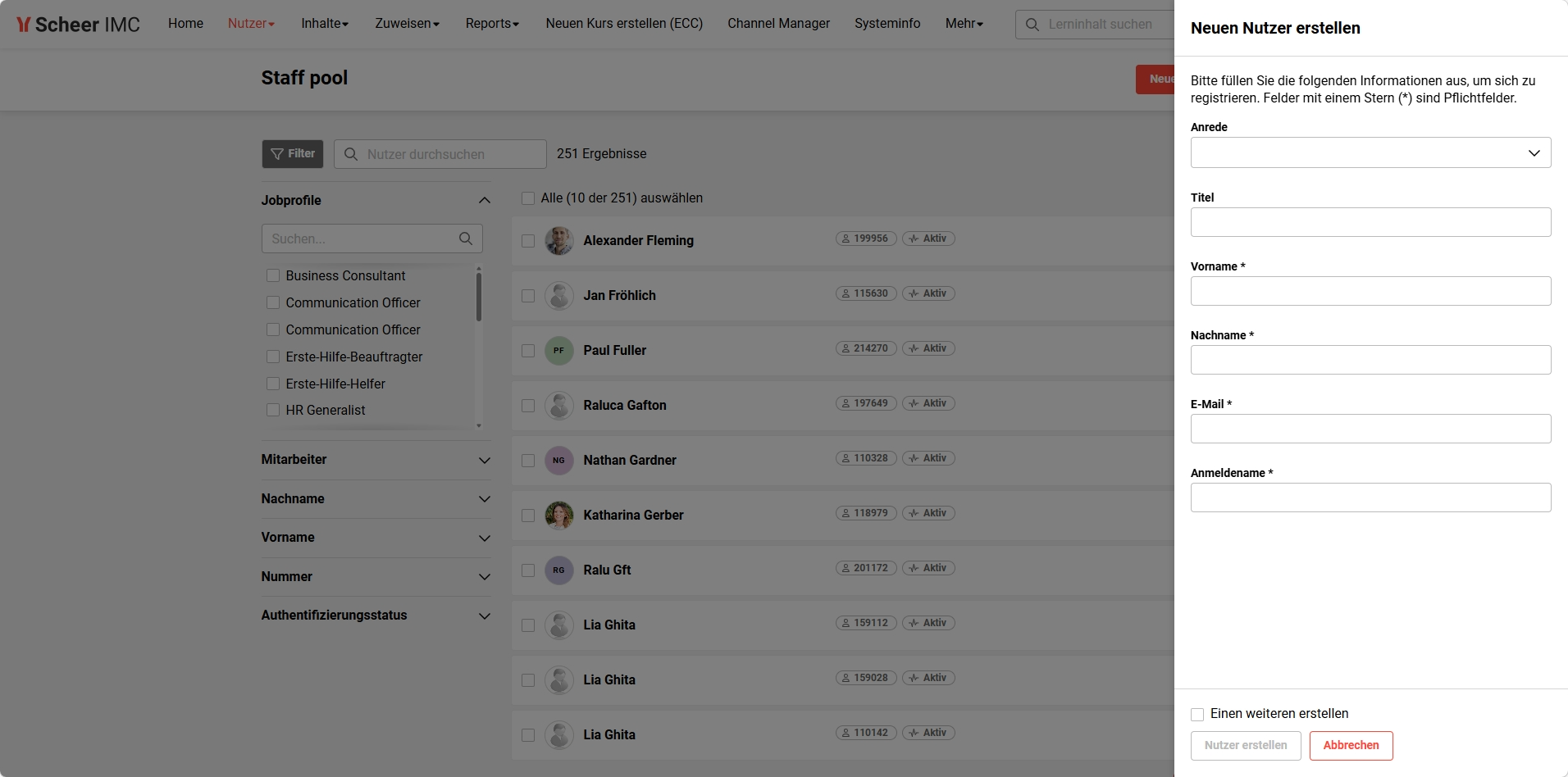1568x777 pixels.
Task: Click the magnifier icon in Nutzer durchsuchen
Action: [x=351, y=154]
